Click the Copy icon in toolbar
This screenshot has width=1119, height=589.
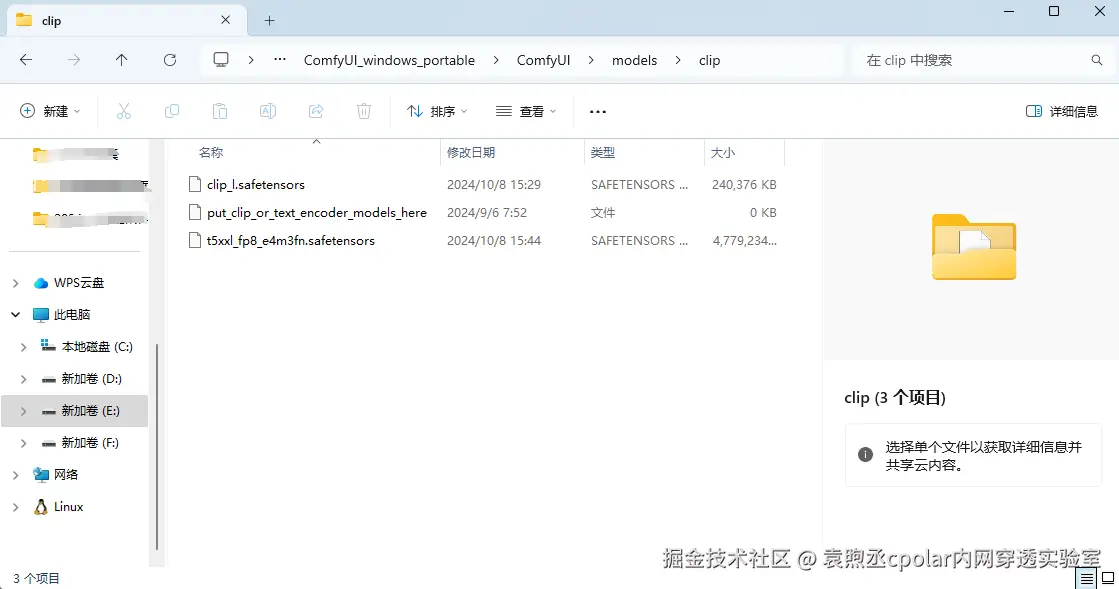click(x=172, y=111)
